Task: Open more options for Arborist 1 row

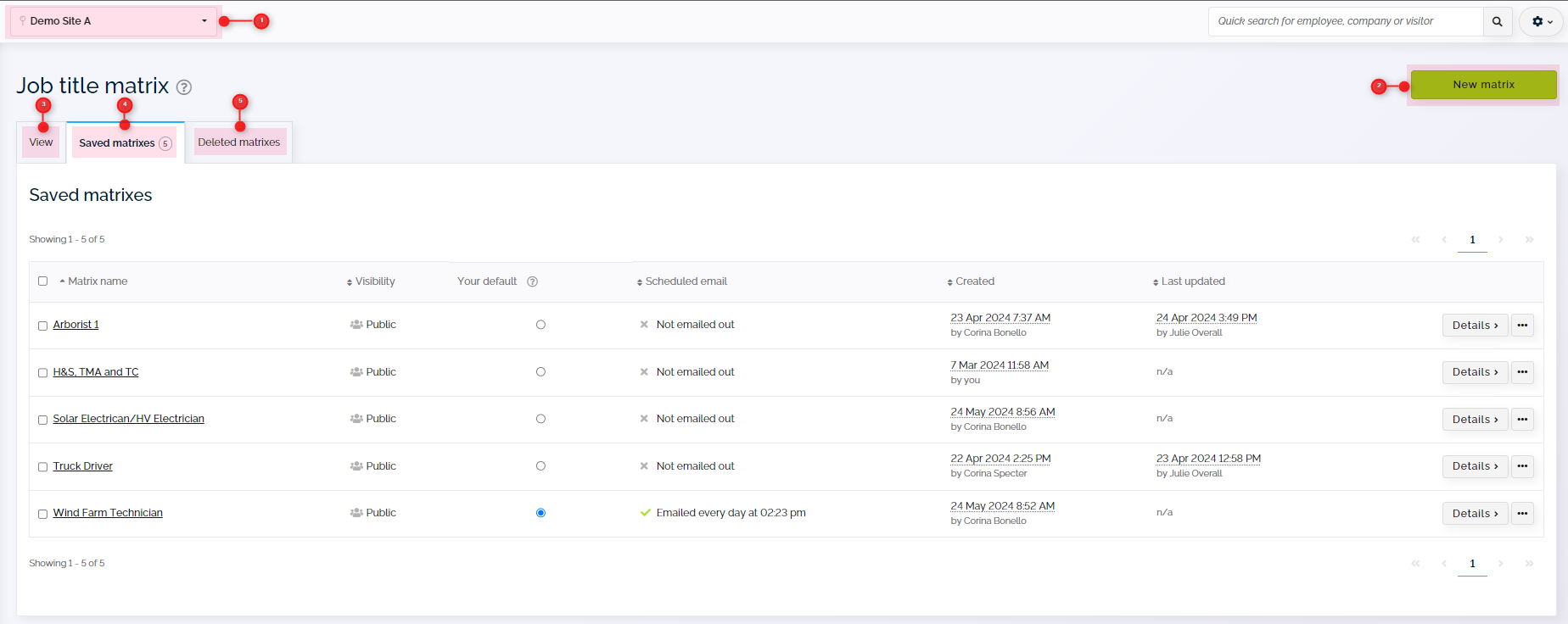Action: 1522,326
